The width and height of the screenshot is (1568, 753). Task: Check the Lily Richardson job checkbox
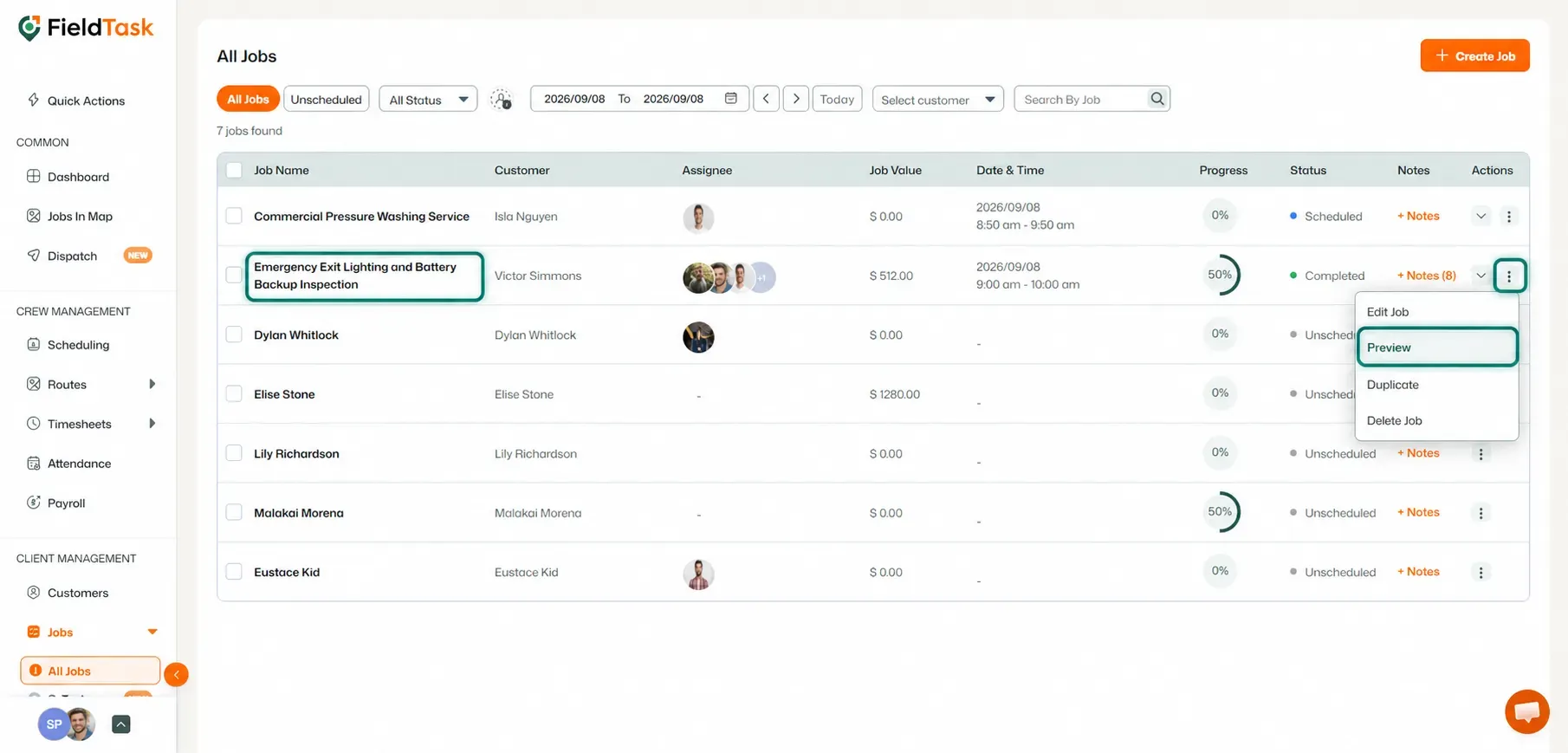point(234,453)
